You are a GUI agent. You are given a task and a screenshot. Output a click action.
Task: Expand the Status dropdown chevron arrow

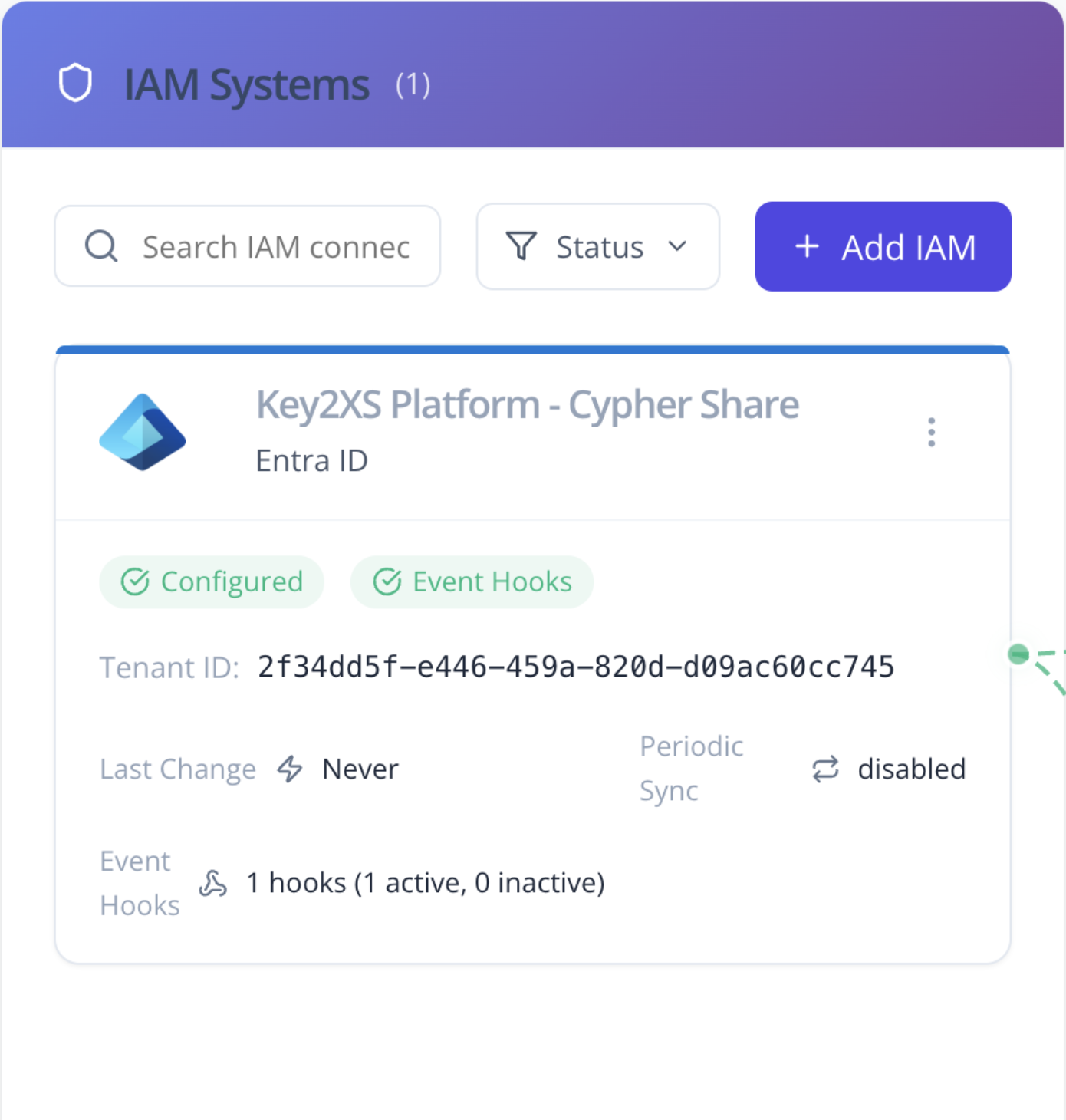(x=677, y=246)
